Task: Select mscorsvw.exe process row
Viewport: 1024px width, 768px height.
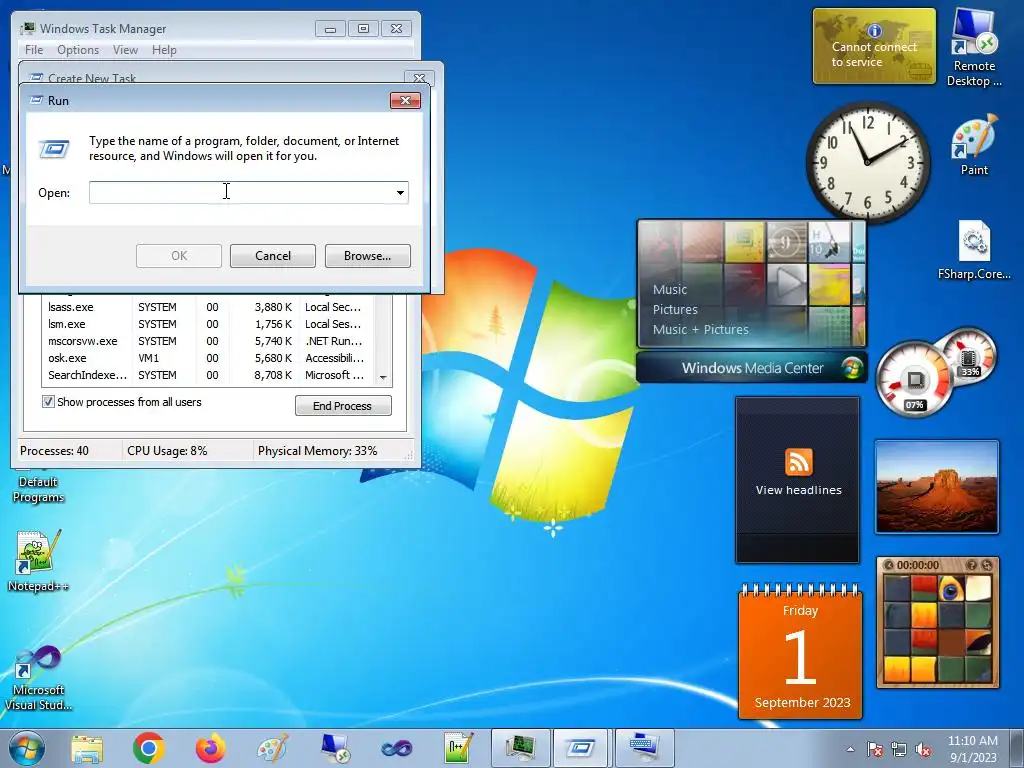Action: pyautogui.click(x=208, y=341)
